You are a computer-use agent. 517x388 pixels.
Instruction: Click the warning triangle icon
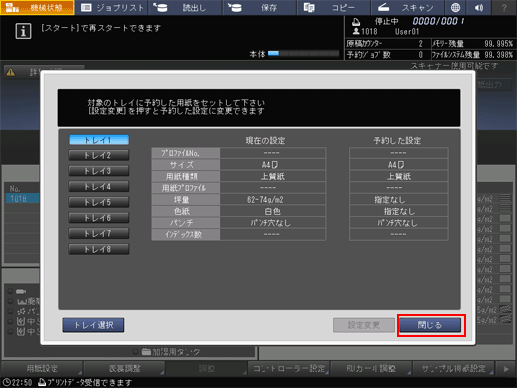[x=11, y=72]
